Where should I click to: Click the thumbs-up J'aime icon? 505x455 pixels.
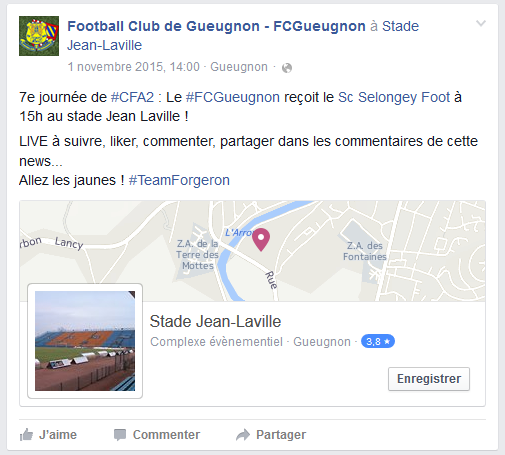click(x=26, y=435)
